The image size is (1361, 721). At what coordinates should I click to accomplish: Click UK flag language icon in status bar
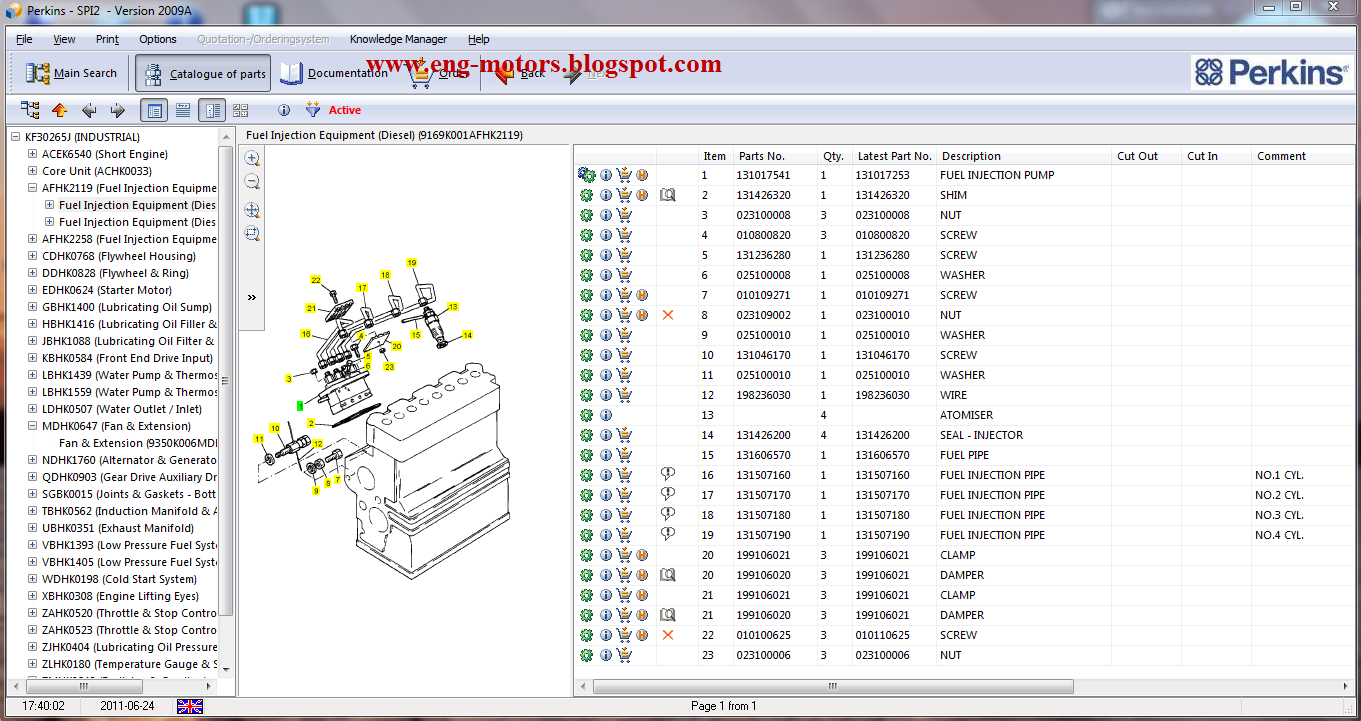[x=190, y=706]
